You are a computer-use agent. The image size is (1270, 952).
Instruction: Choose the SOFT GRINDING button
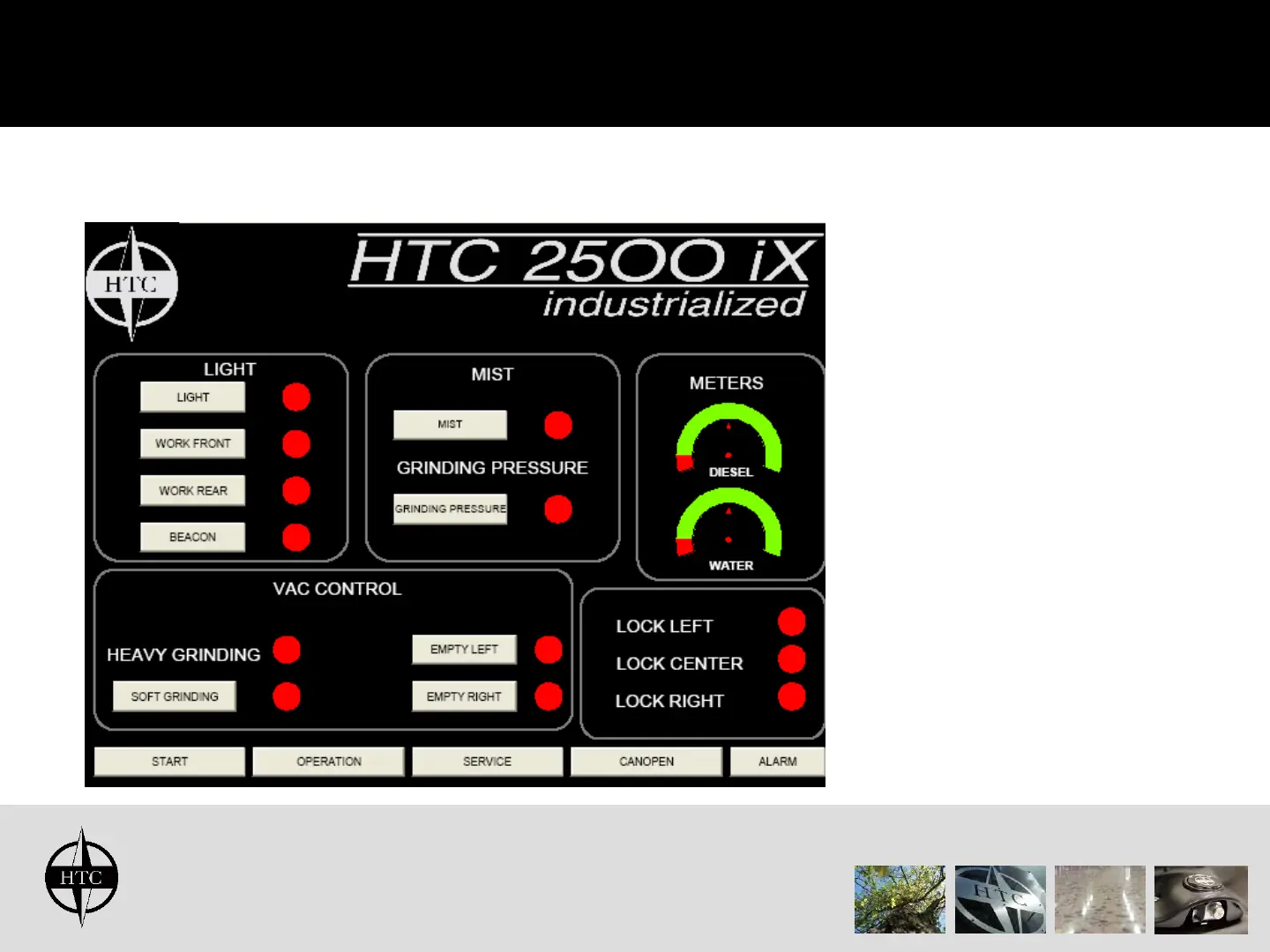coord(174,696)
